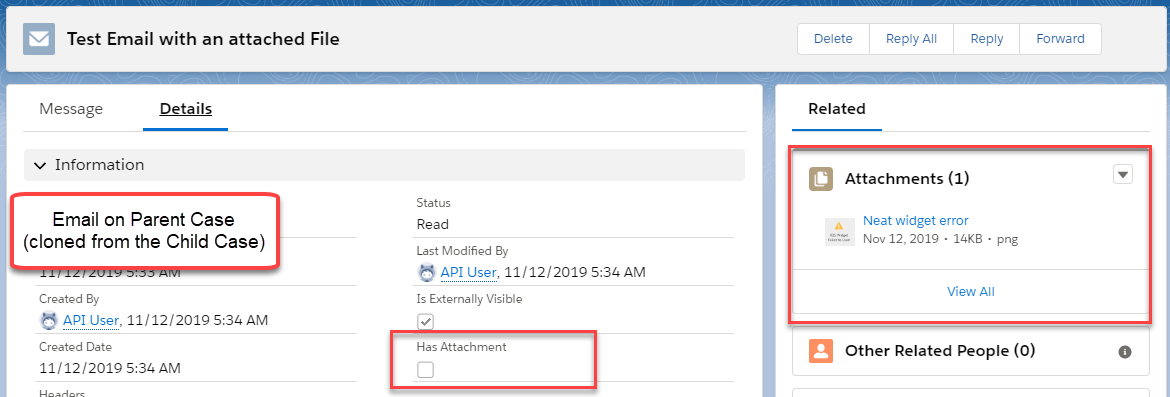Click the Status value Read
Screen dimensions: 1170x397
pyautogui.click(x=432, y=225)
